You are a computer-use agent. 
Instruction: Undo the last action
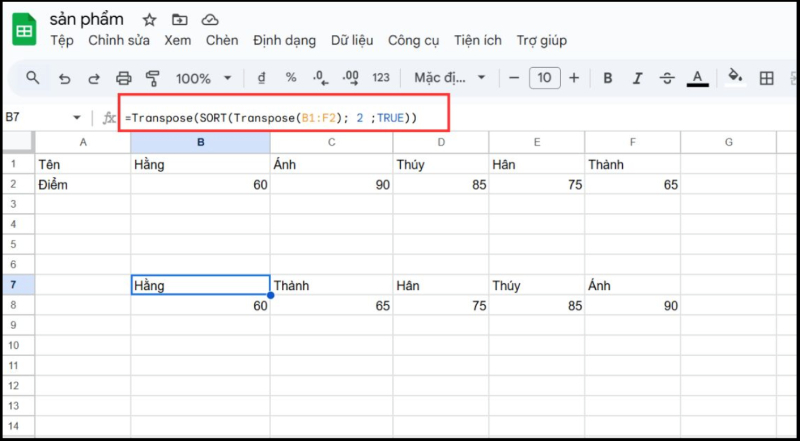[64, 78]
